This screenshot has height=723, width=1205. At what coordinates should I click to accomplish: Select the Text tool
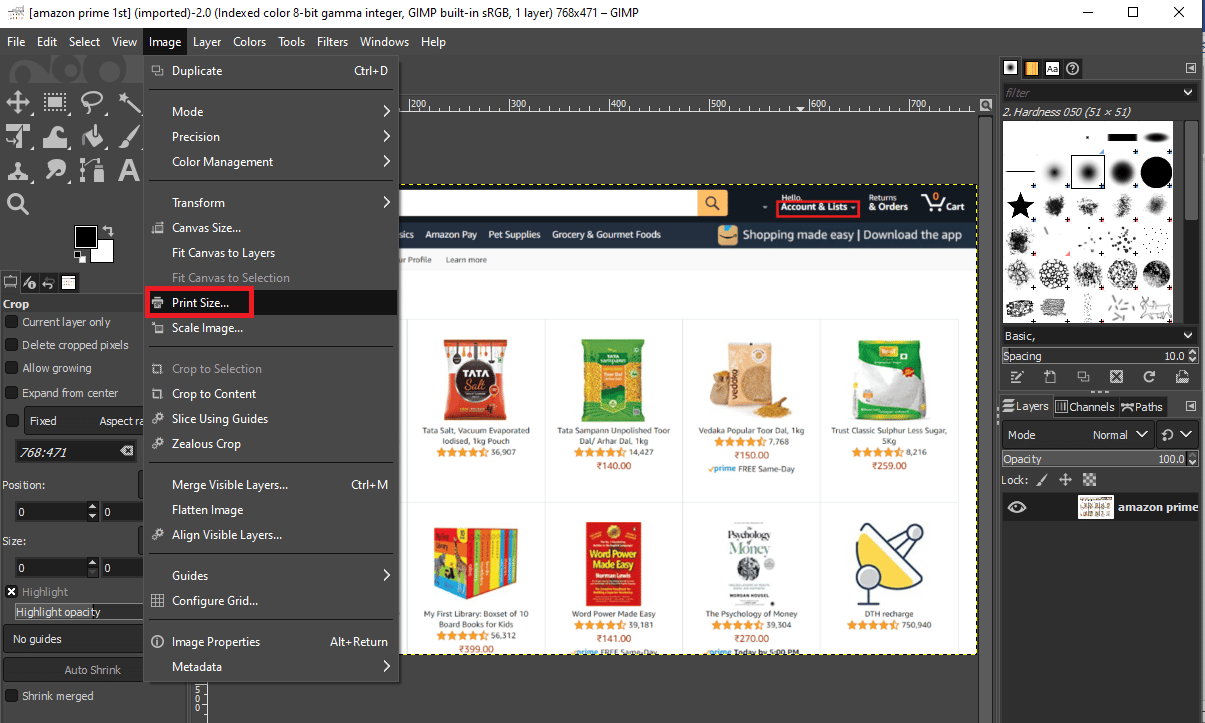tap(129, 170)
